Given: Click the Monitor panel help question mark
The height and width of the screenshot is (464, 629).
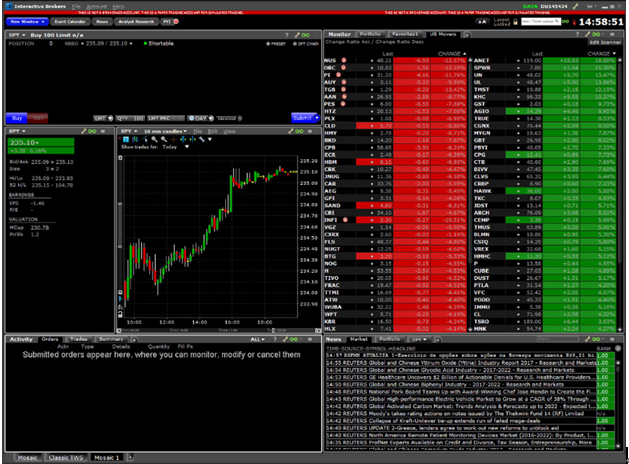Looking at the screenshot, I should (x=578, y=34).
